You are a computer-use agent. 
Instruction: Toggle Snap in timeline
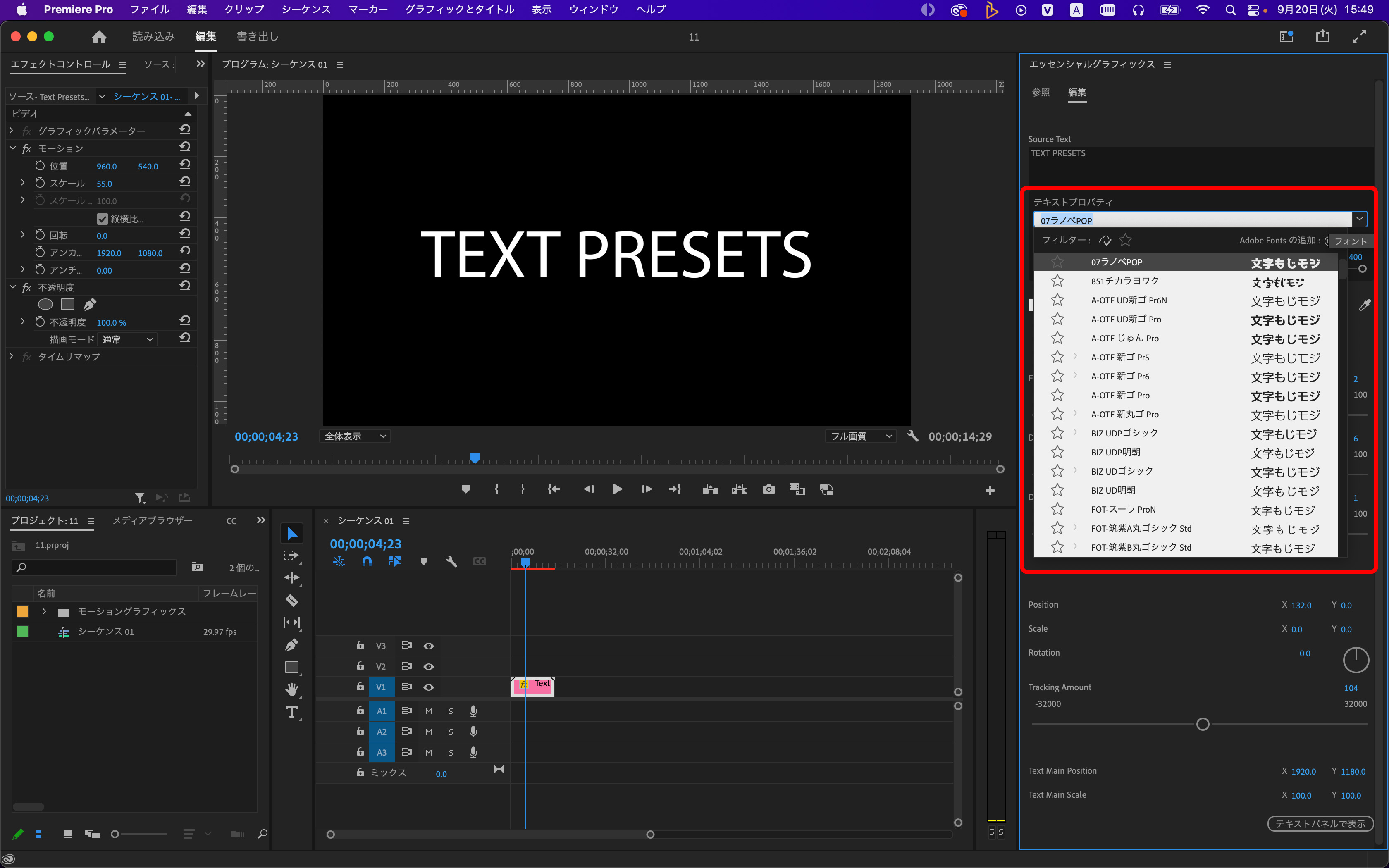coord(367,561)
